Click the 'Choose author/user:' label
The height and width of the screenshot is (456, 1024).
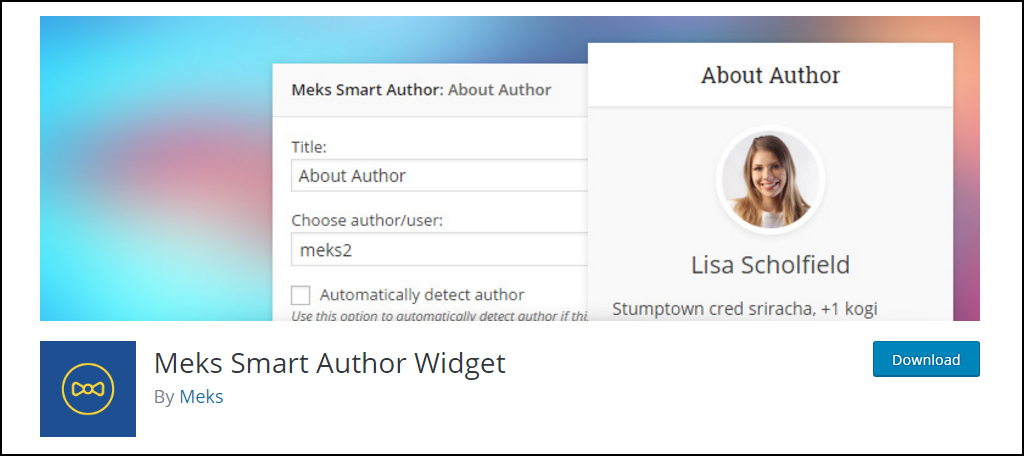tap(367, 221)
